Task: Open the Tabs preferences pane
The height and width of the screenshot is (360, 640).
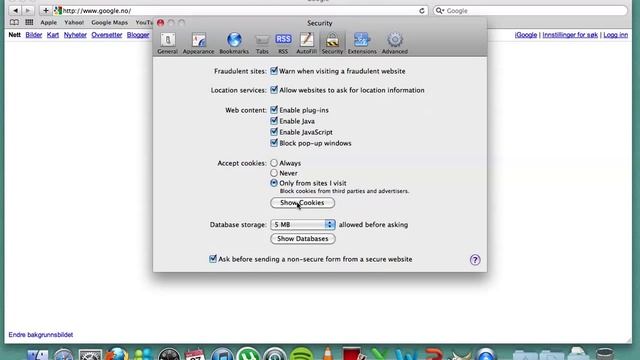Action: click(x=262, y=43)
